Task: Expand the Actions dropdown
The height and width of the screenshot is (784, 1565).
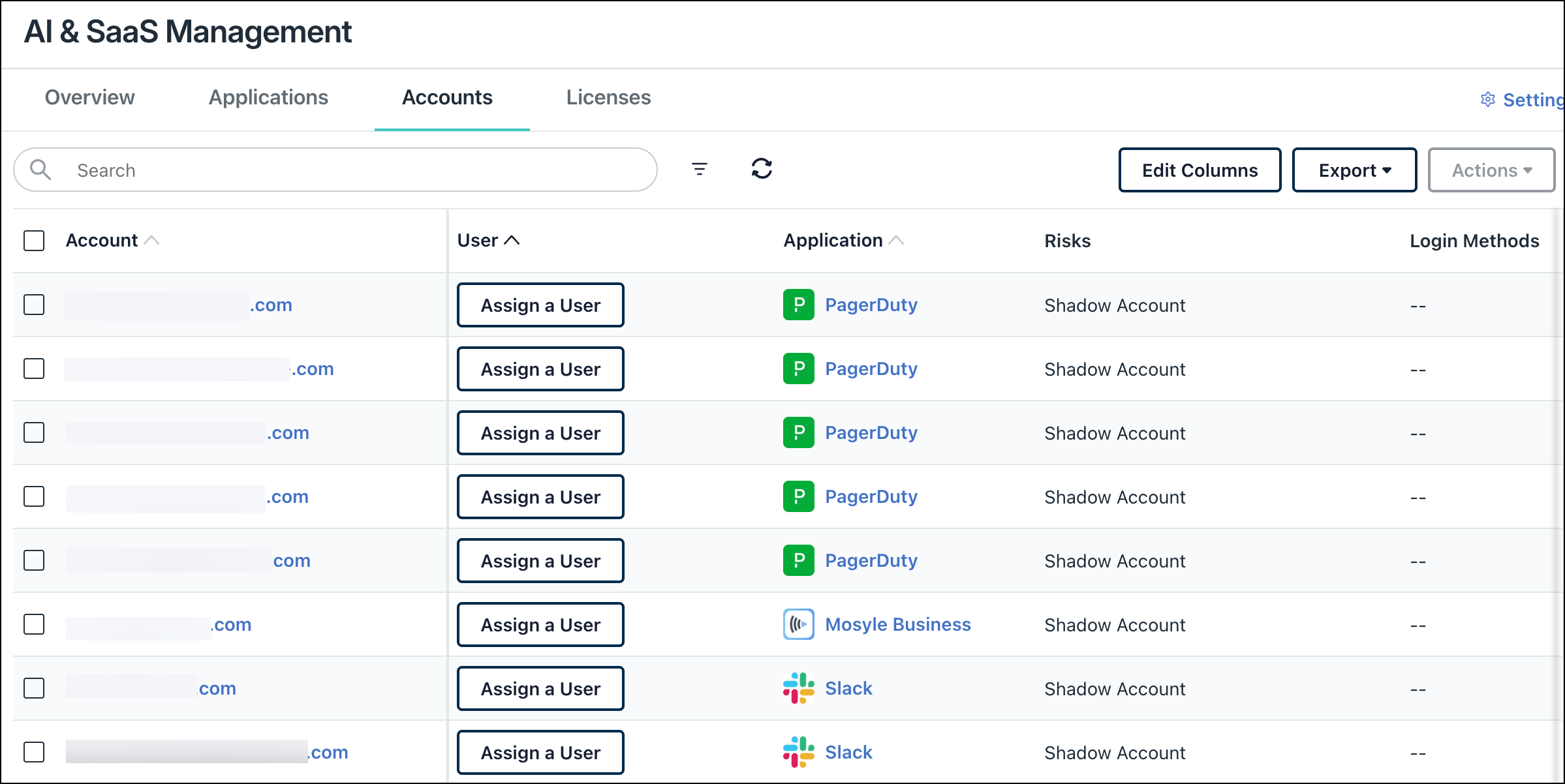Action: point(1491,170)
